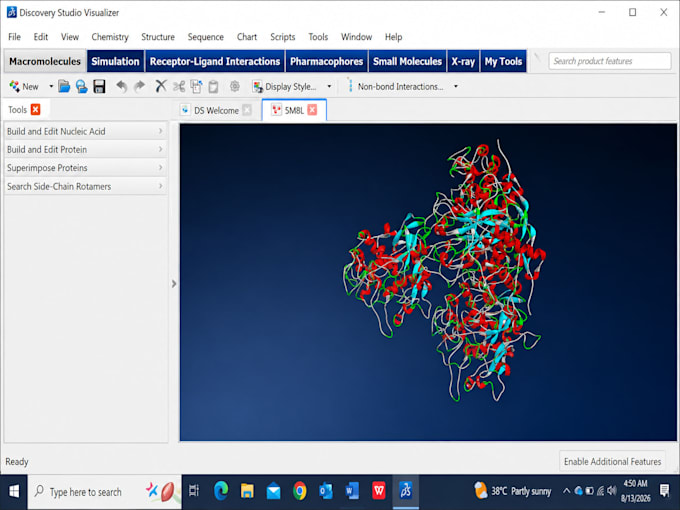The image size is (680, 510).
Task: Open the Help menu
Action: (393, 37)
